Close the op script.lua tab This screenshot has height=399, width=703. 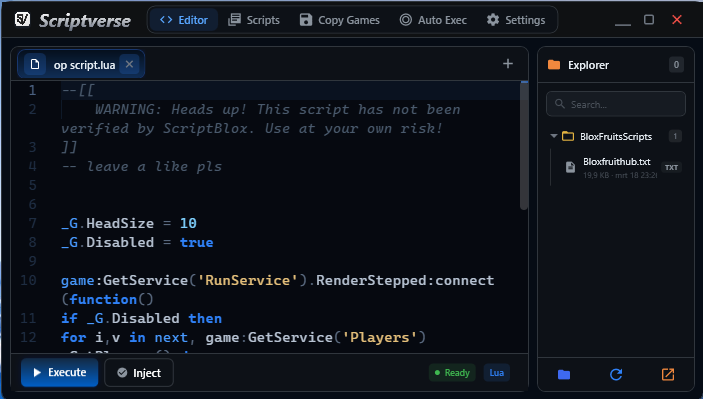[x=130, y=64]
